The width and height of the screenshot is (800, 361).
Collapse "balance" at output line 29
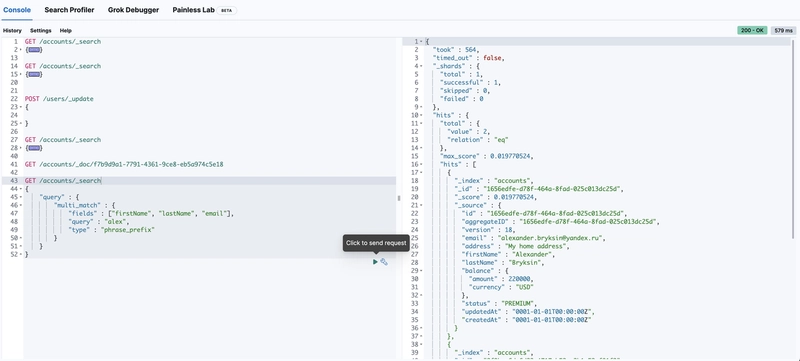pos(421,271)
